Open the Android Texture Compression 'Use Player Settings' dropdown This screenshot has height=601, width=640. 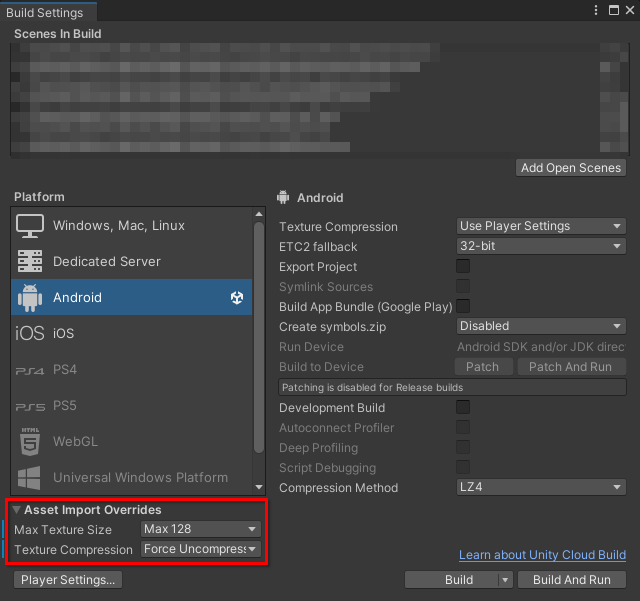click(x=541, y=226)
